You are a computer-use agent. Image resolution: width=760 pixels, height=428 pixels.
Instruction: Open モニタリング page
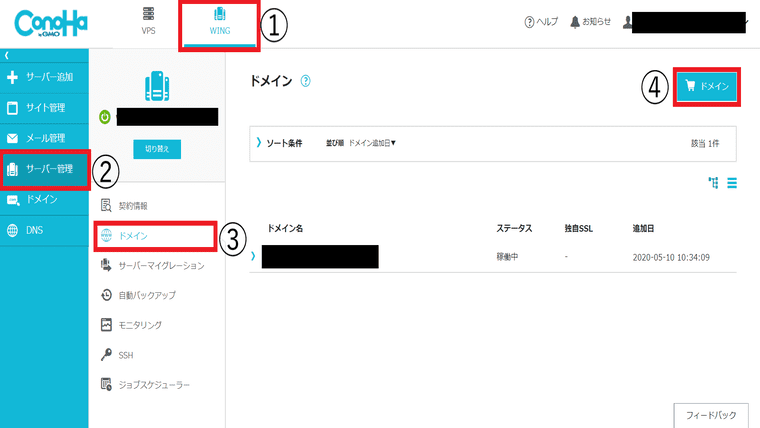coord(131,325)
